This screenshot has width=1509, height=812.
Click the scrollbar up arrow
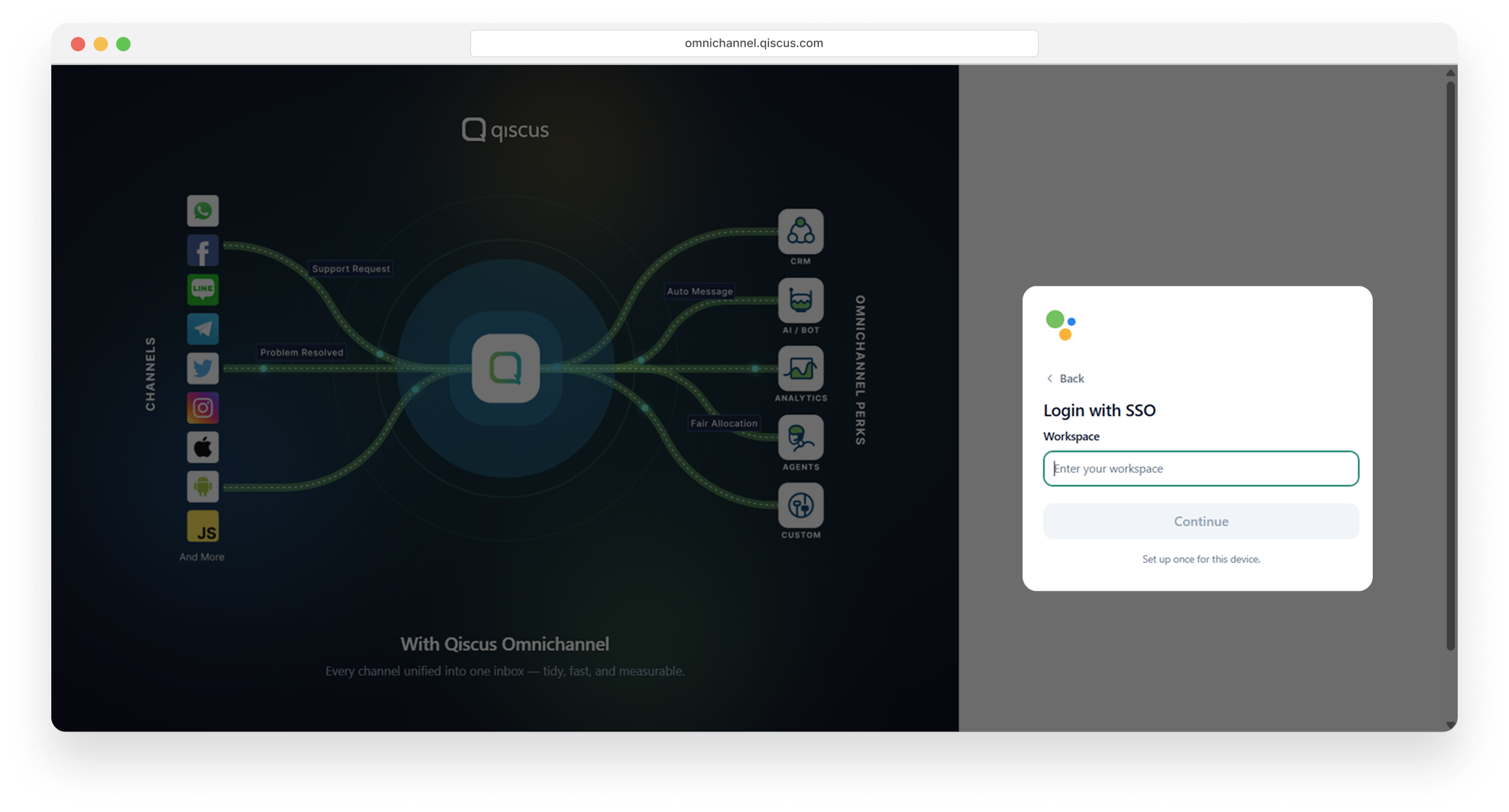click(1450, 72)
